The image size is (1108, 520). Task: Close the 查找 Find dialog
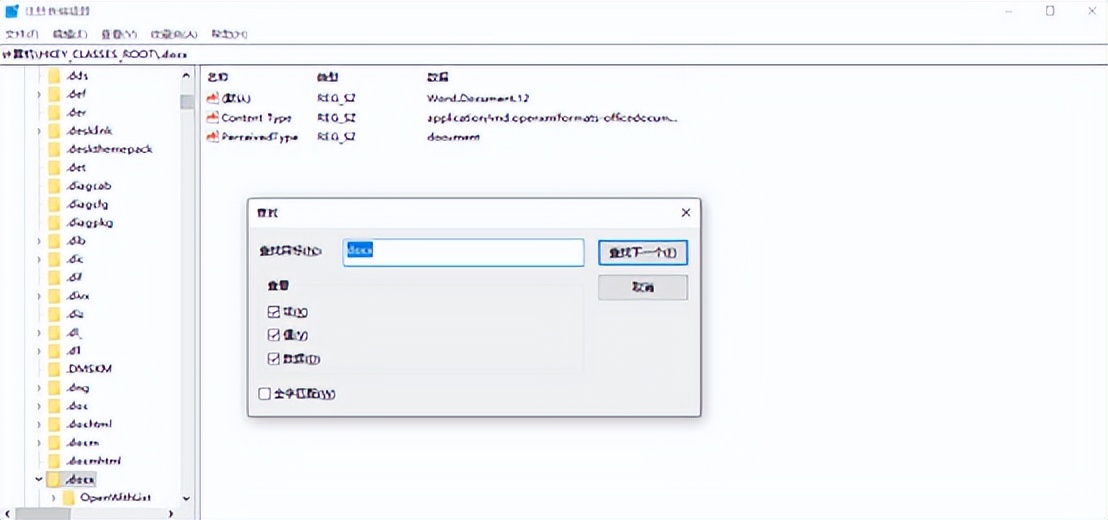point(685,213)
